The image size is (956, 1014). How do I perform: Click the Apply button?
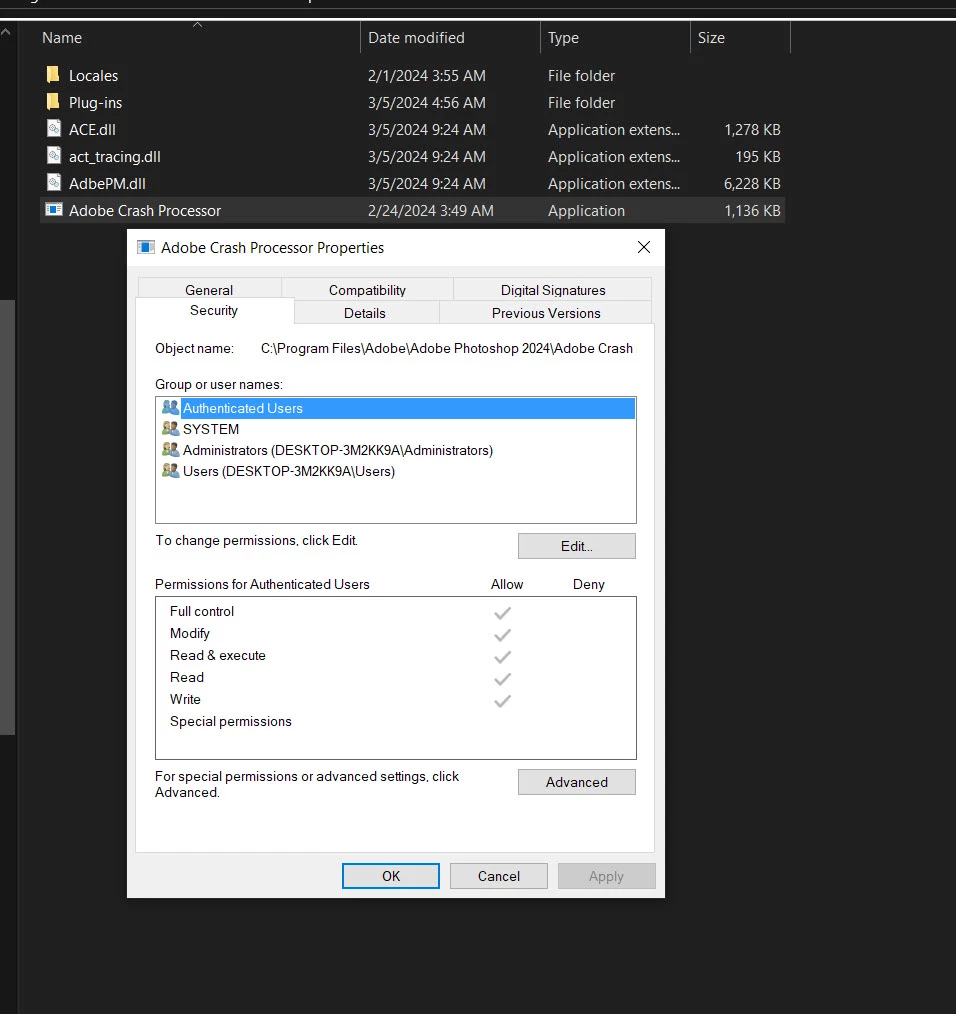(x=606, y=876)
